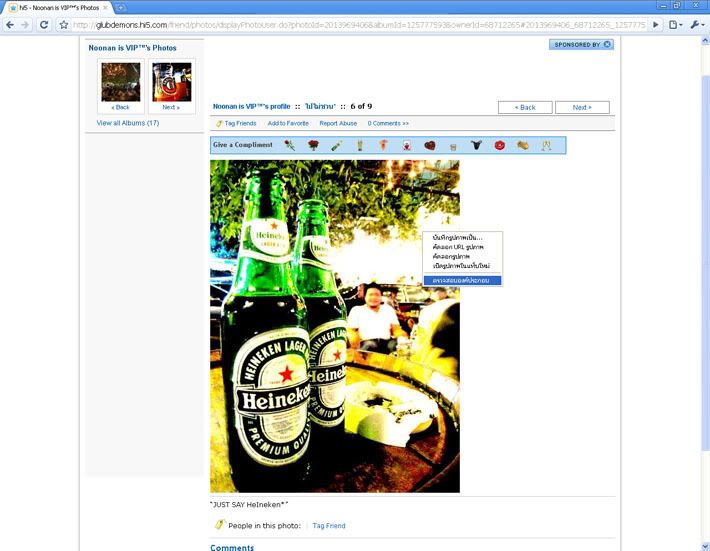710x551 pixels.
Task: Click the sidebar Next link under thumbnail
Action: click(x=171, y=107)
